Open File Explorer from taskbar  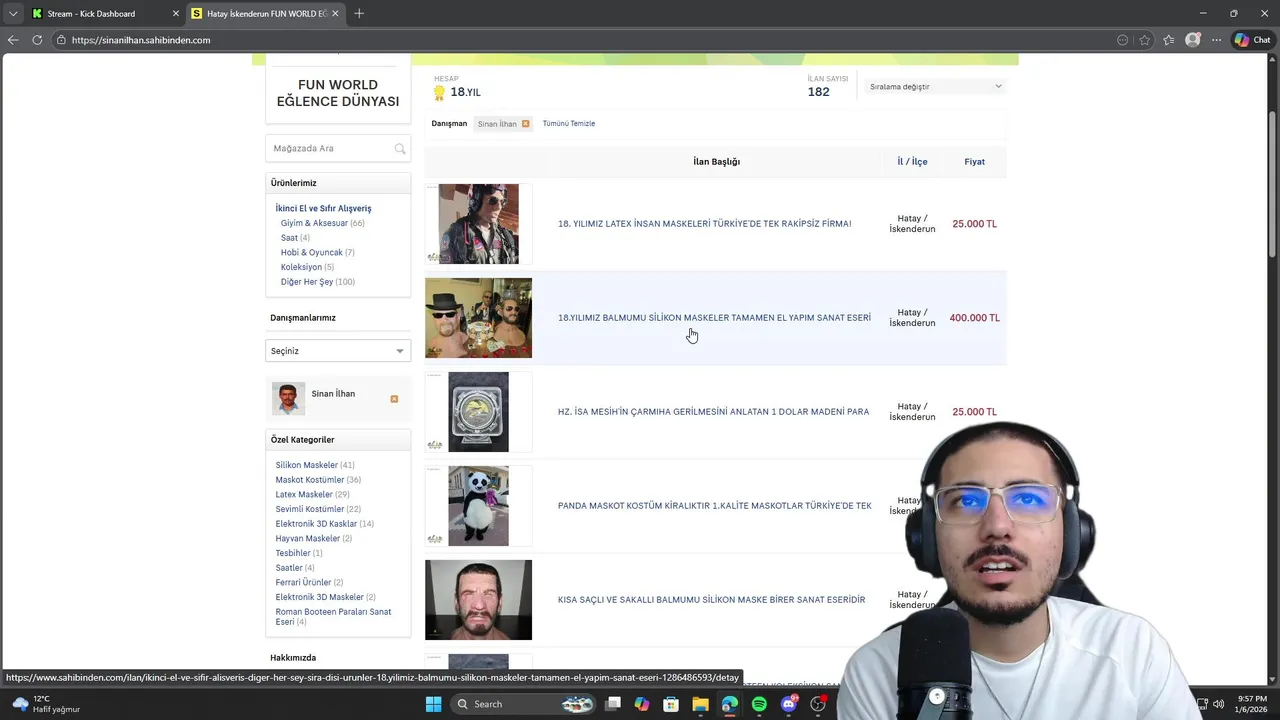[x=700, y=704]
